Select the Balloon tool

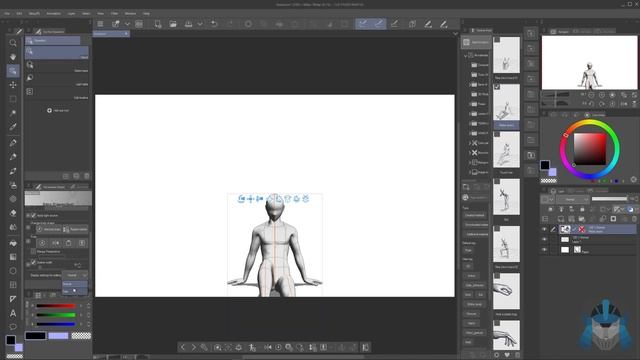(x=13, y=327)
